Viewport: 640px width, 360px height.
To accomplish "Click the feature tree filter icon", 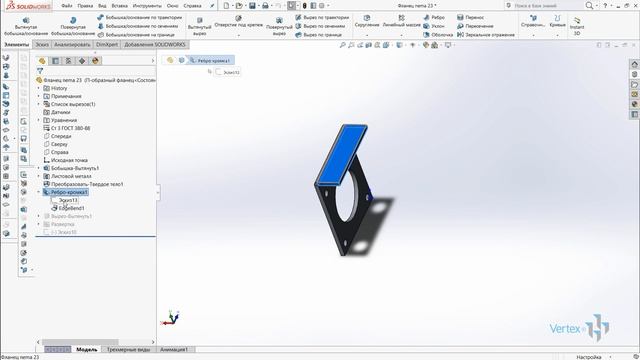I will point(40,71).
